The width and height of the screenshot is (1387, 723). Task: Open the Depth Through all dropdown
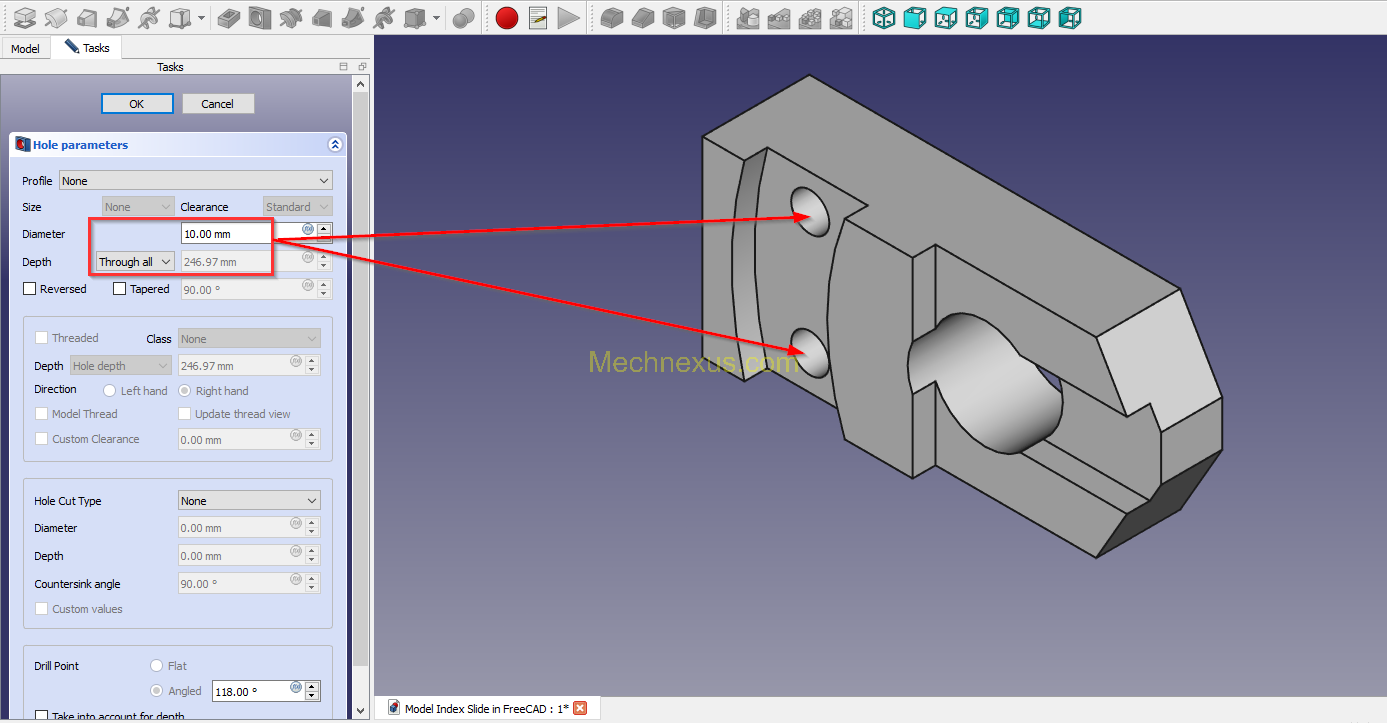pyautogui.click(x=135, y=262)
